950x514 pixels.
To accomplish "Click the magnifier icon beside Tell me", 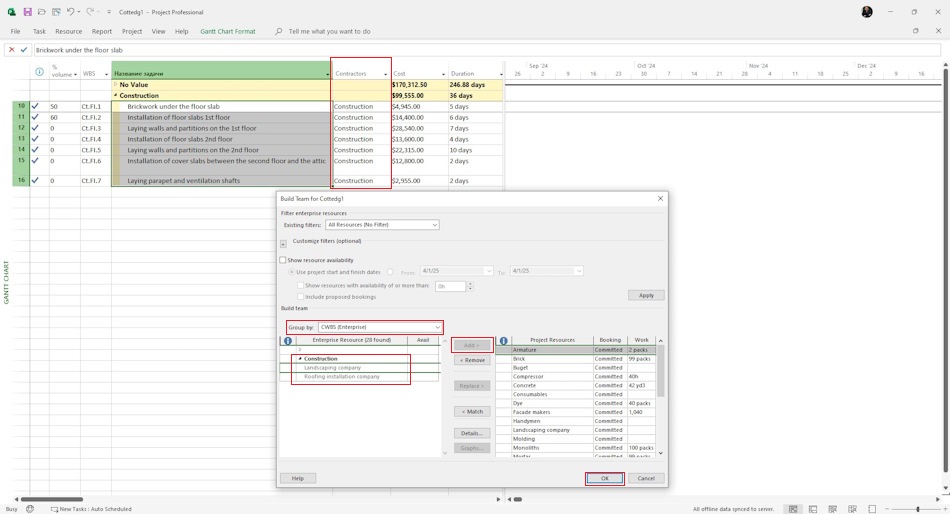I will click(278, 31).
